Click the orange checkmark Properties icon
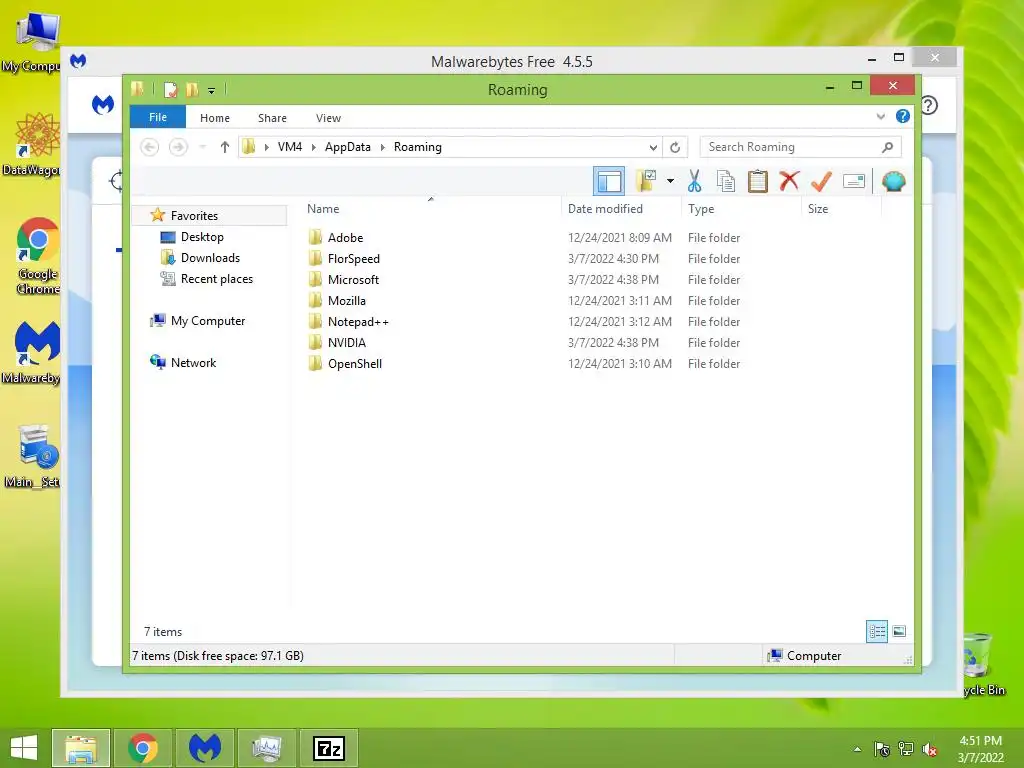 click(821, 181)
